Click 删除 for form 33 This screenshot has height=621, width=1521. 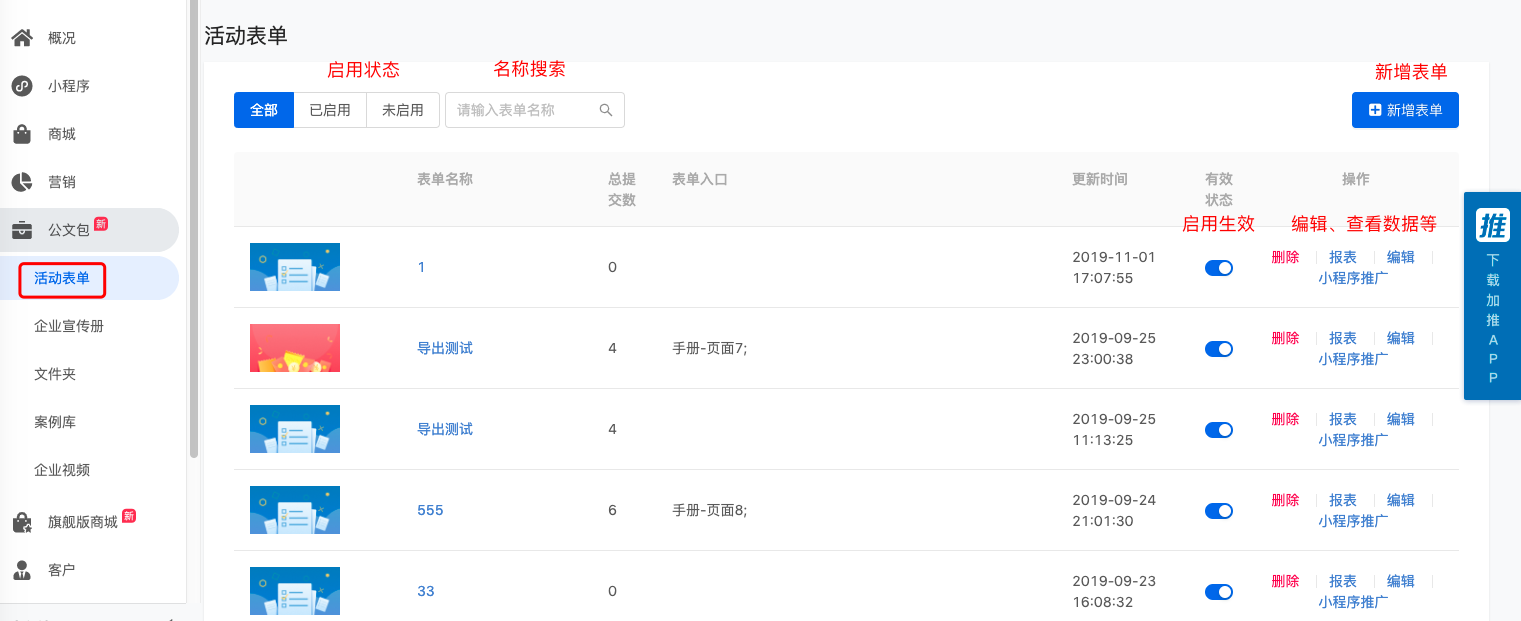tap(1285, 581)
